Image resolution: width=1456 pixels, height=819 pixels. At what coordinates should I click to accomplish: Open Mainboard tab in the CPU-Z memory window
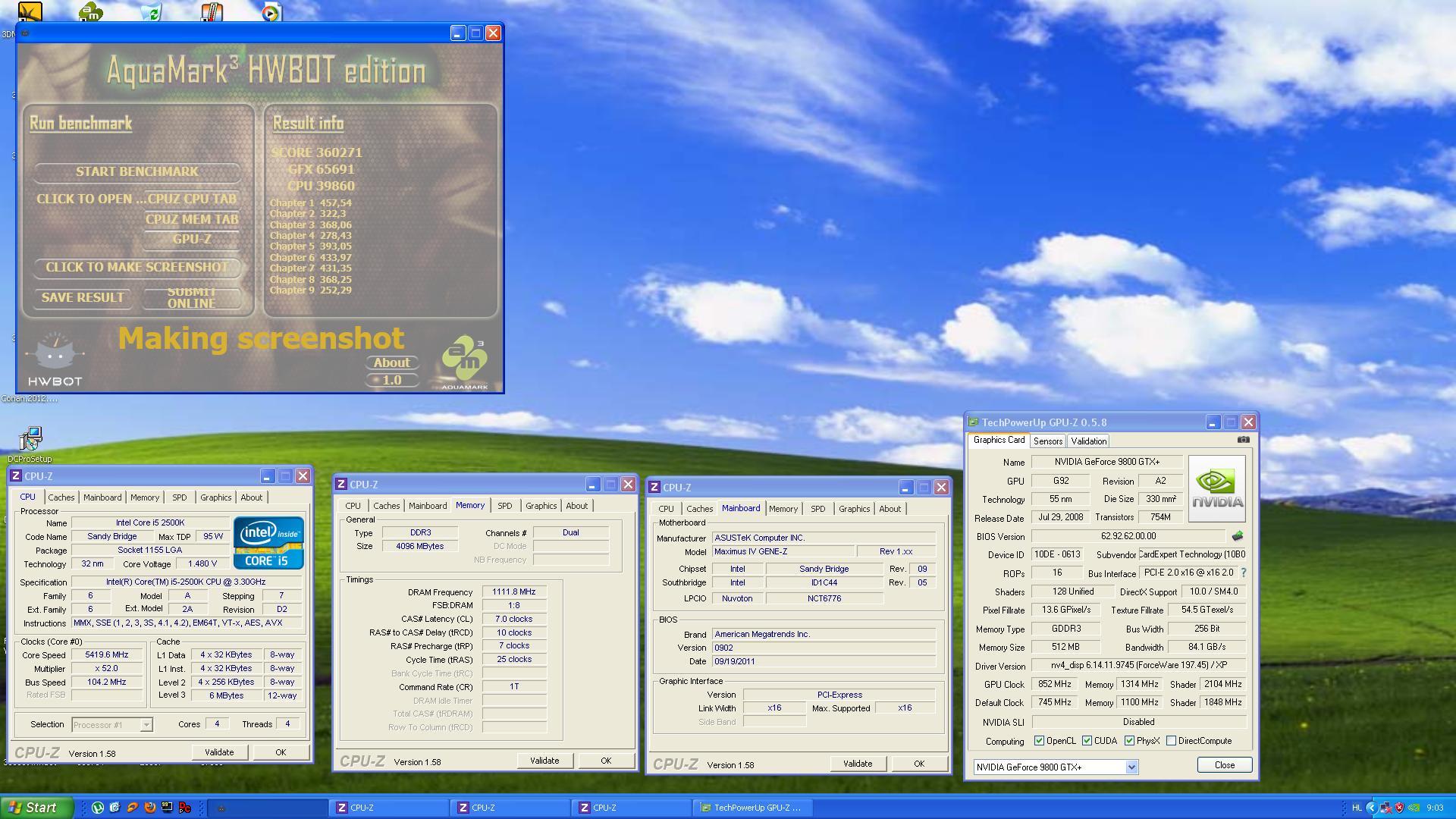point(428,506)
